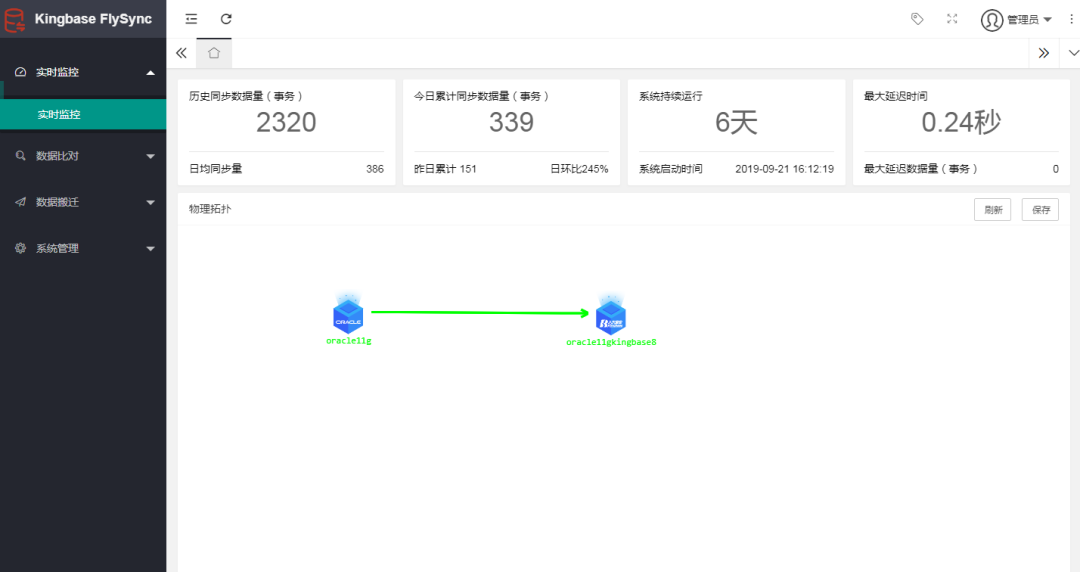Click the 刷新 button in topology panel

[x=993, y=210]
